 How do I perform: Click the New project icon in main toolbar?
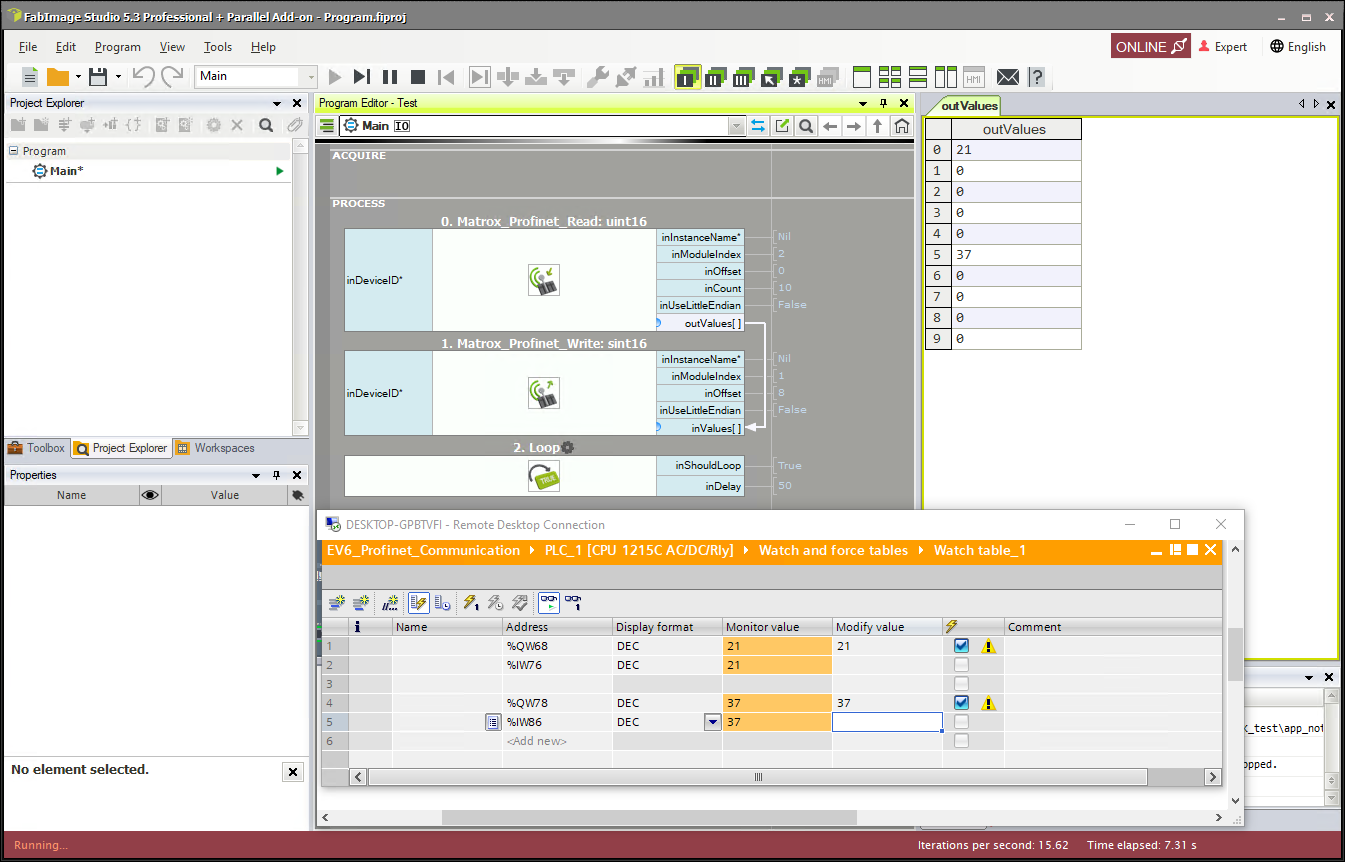pos(30,77)
